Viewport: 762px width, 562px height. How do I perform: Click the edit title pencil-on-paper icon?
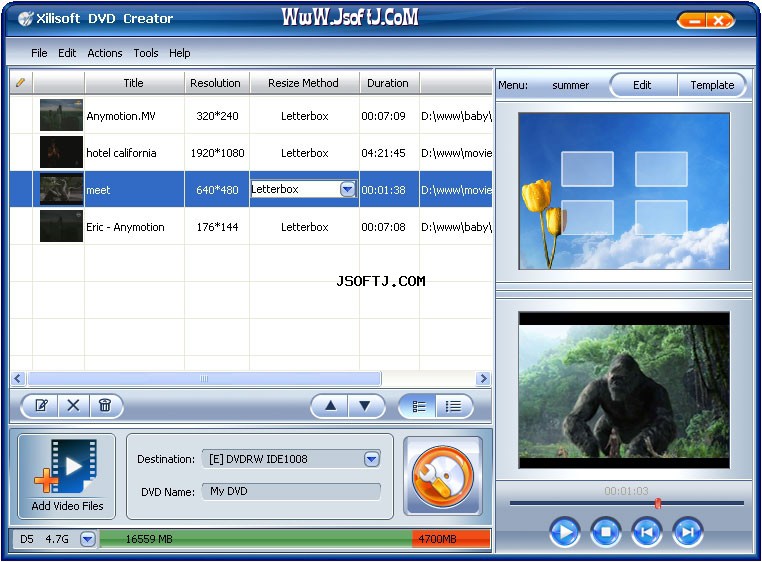41,405
